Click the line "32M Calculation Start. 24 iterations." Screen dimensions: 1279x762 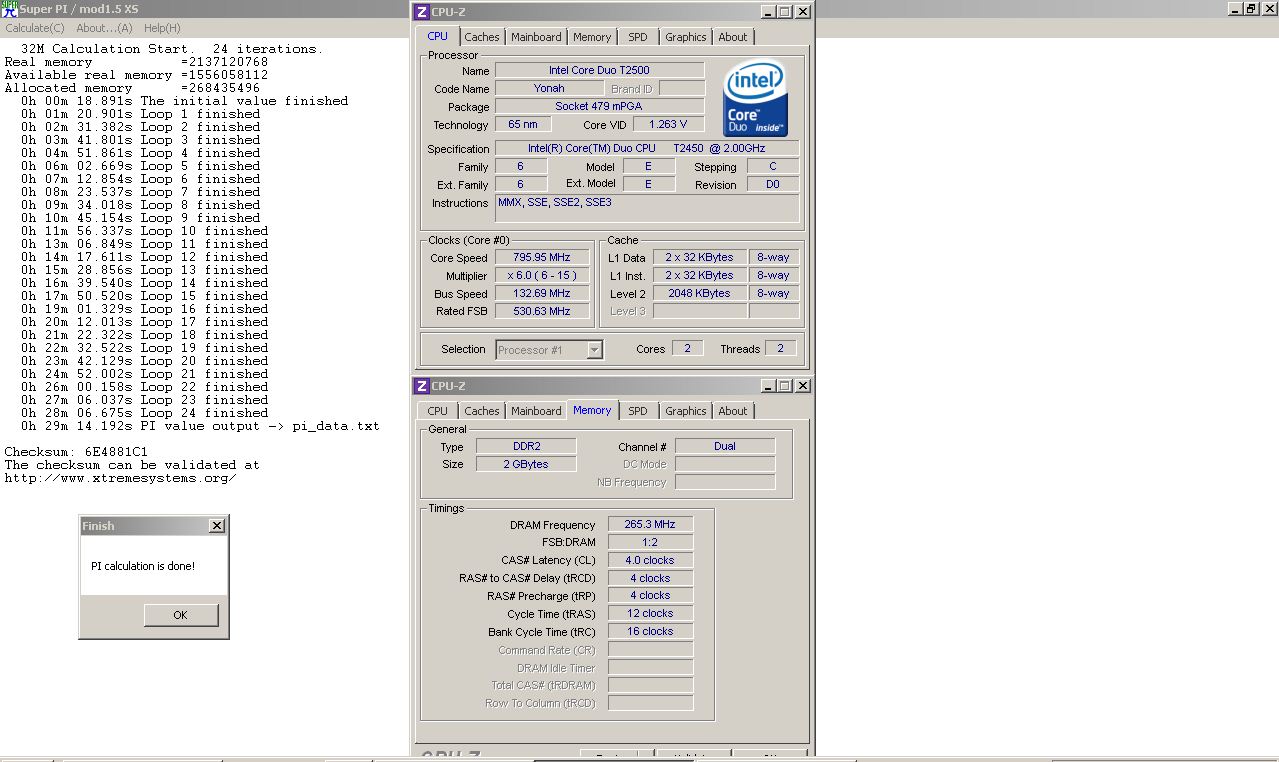(x=172, y=49)
